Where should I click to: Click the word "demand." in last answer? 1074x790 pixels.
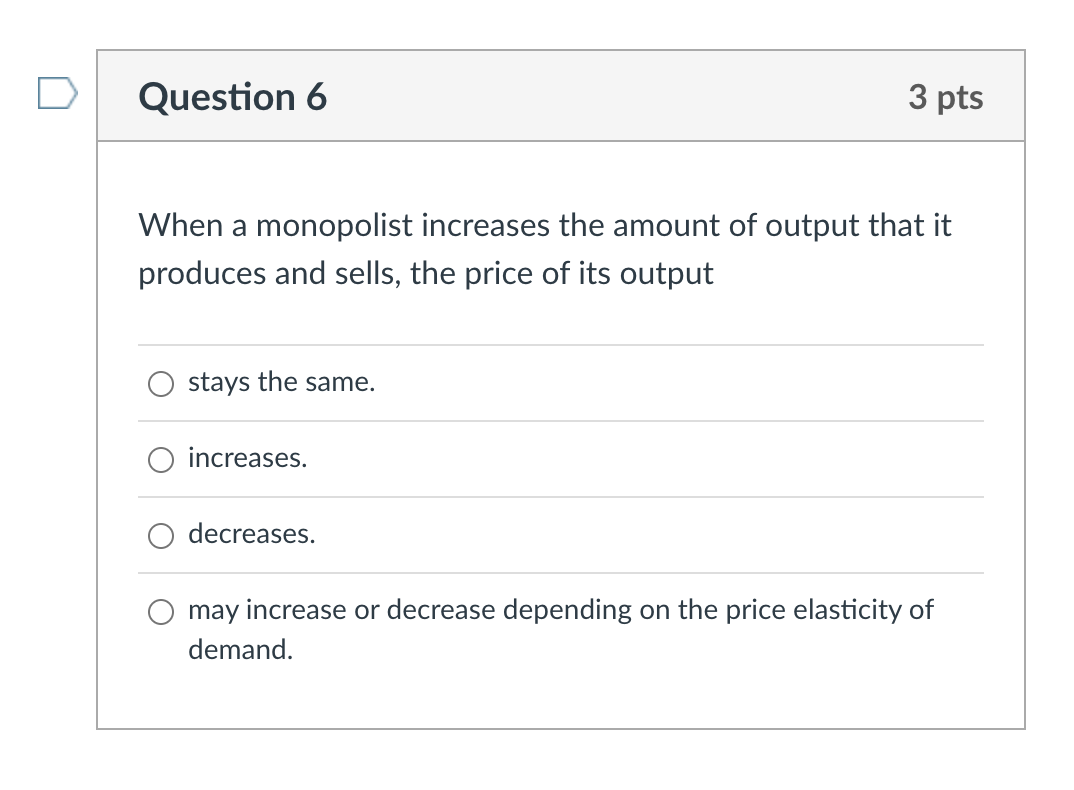(240, 650)
